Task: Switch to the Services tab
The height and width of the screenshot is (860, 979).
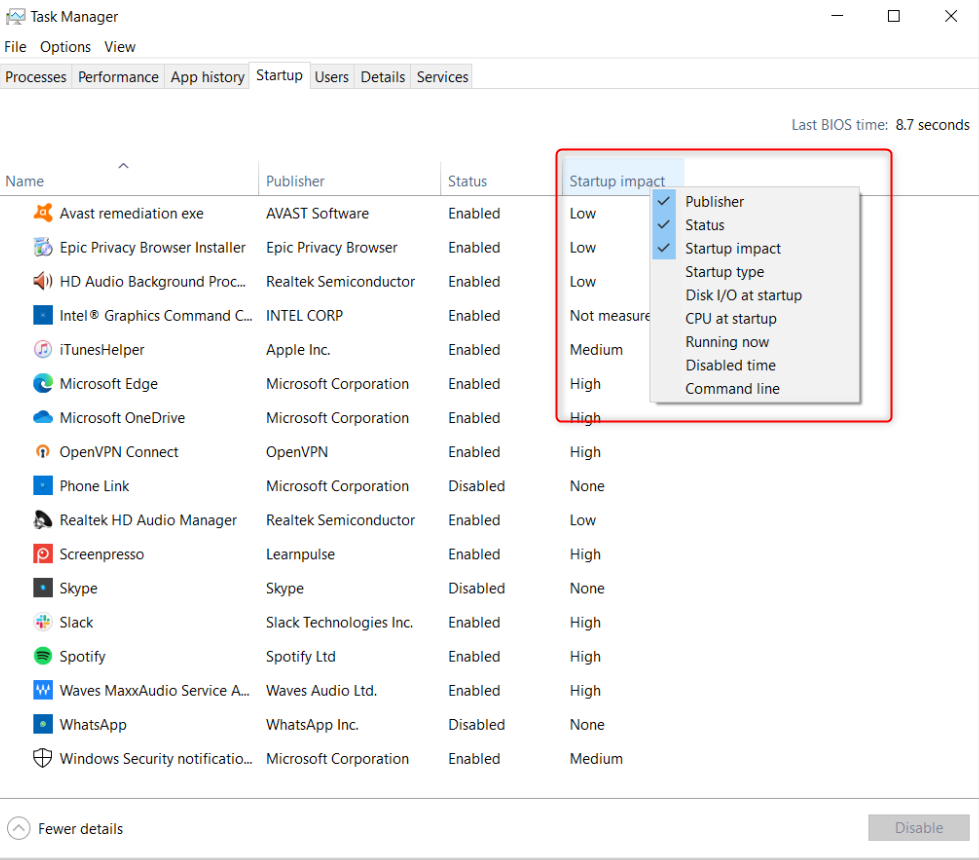Action: point(442,77)
